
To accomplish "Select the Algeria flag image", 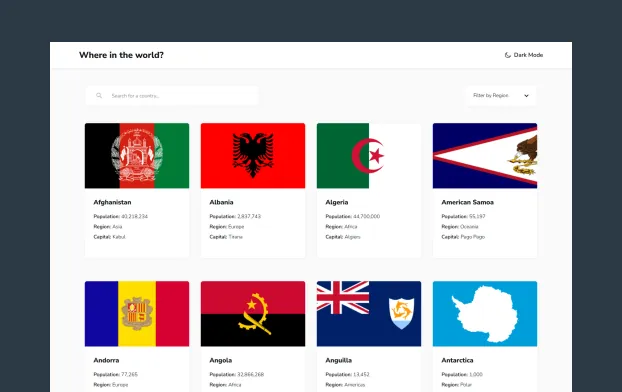I will pyautogui.click(x=369, y=156).
